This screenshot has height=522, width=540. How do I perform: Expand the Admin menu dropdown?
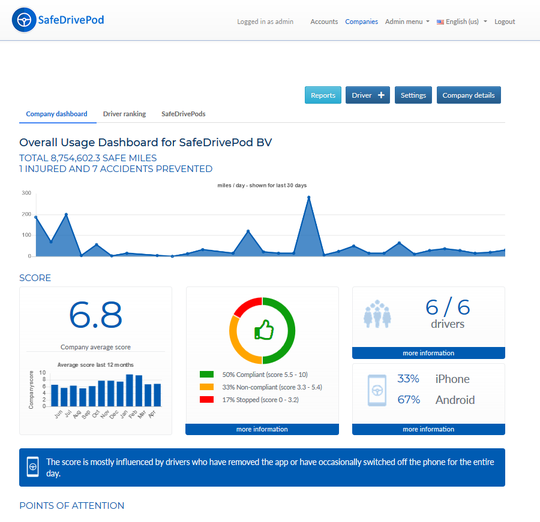407,22
